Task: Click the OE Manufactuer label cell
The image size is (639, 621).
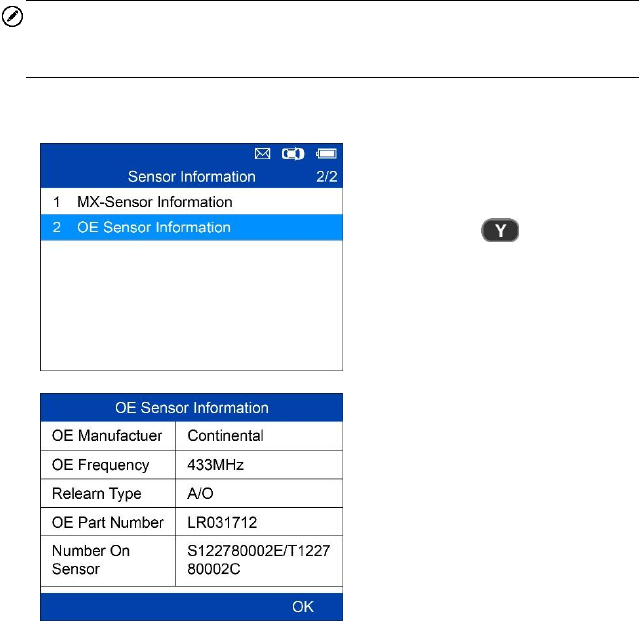Action: [108, 436]
